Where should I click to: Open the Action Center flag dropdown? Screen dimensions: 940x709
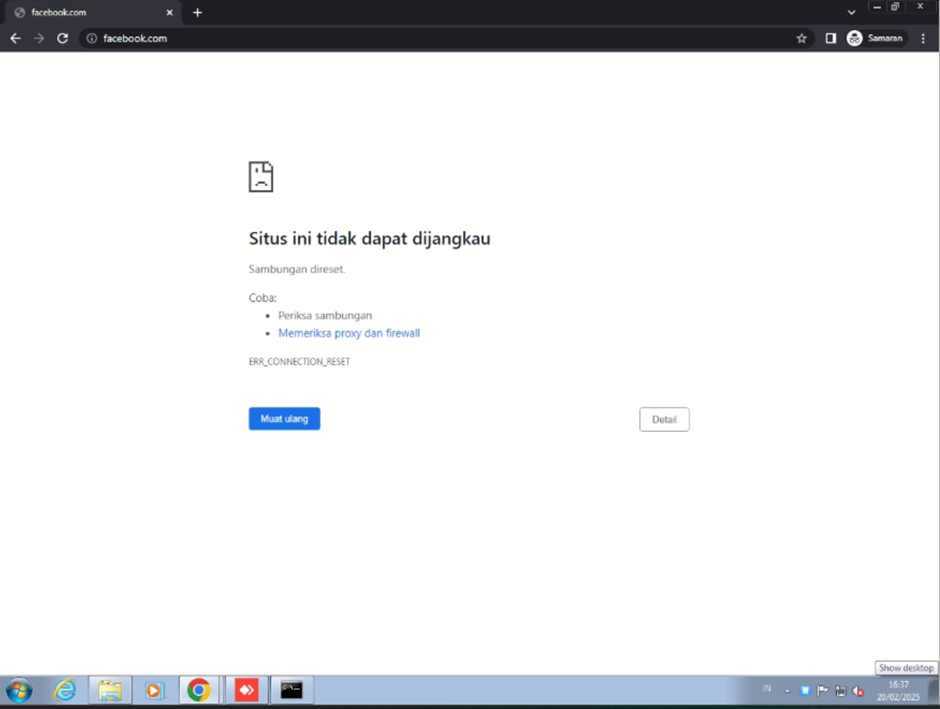point(822,690)
